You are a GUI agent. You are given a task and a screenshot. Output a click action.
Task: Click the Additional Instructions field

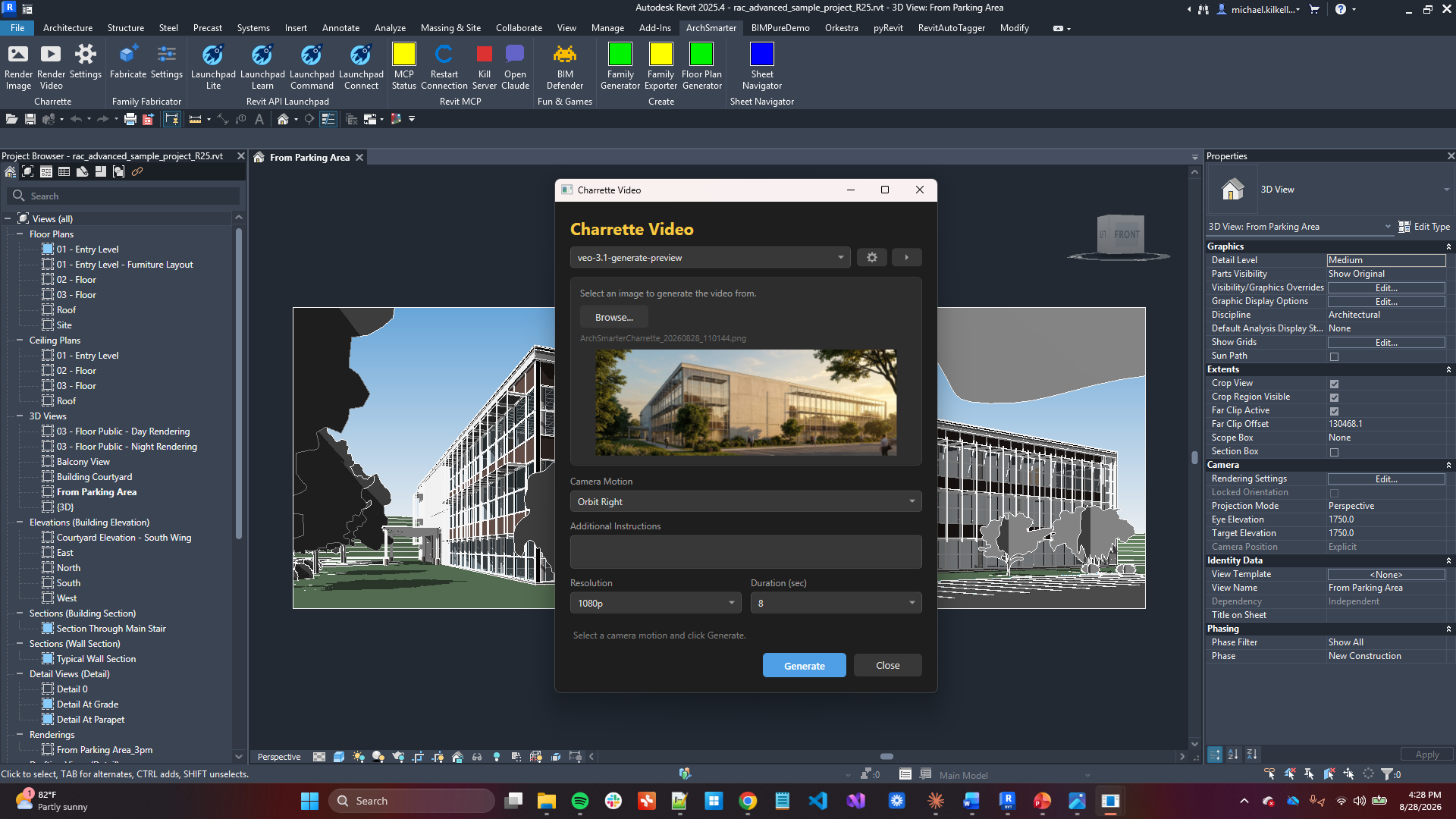tap(745, 552)
